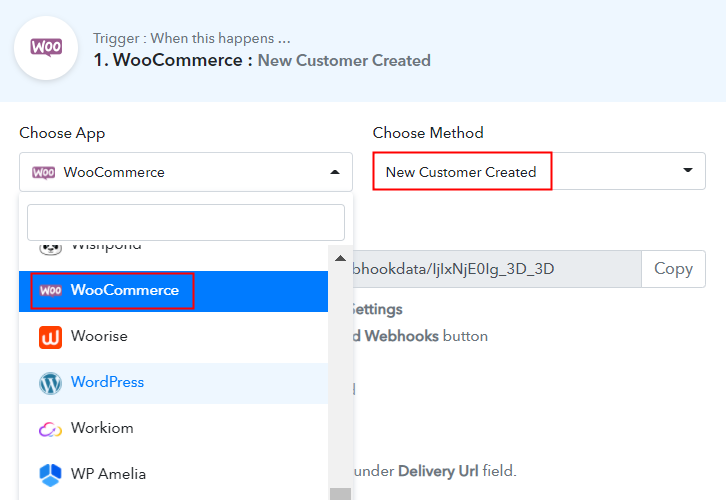The height and width of the screenshot is (500, 726).
Task: Open the Choose App WooCommerce dropdown
Action: [x=186, y=172]
